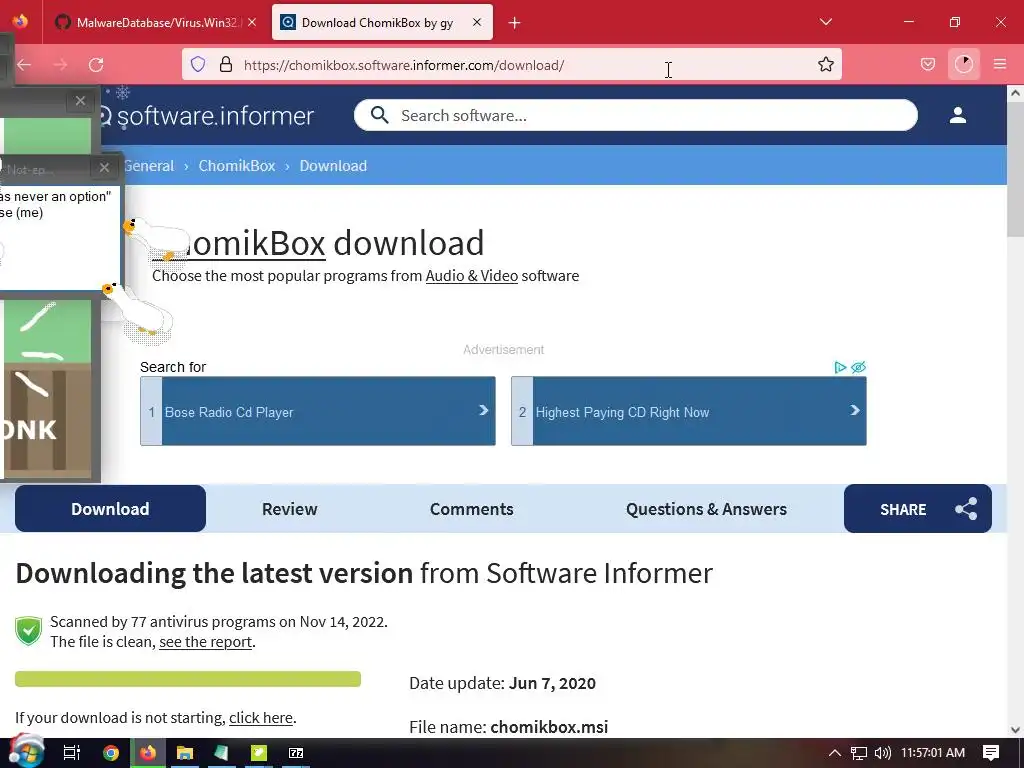The height and width of the screenshot is (768, 1024).
Task: Launch Chrome from the taskbar
Action: (x=110, y=753)
